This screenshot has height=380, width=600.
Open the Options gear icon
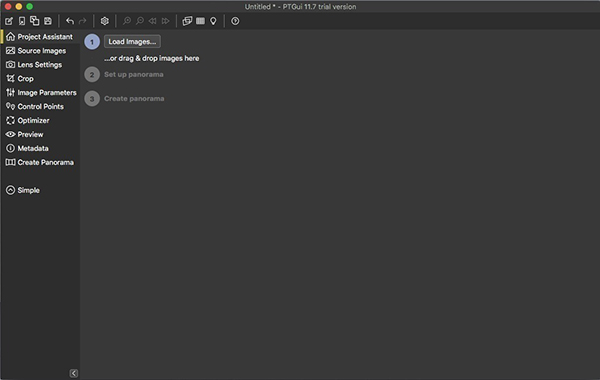pos(104,21)
